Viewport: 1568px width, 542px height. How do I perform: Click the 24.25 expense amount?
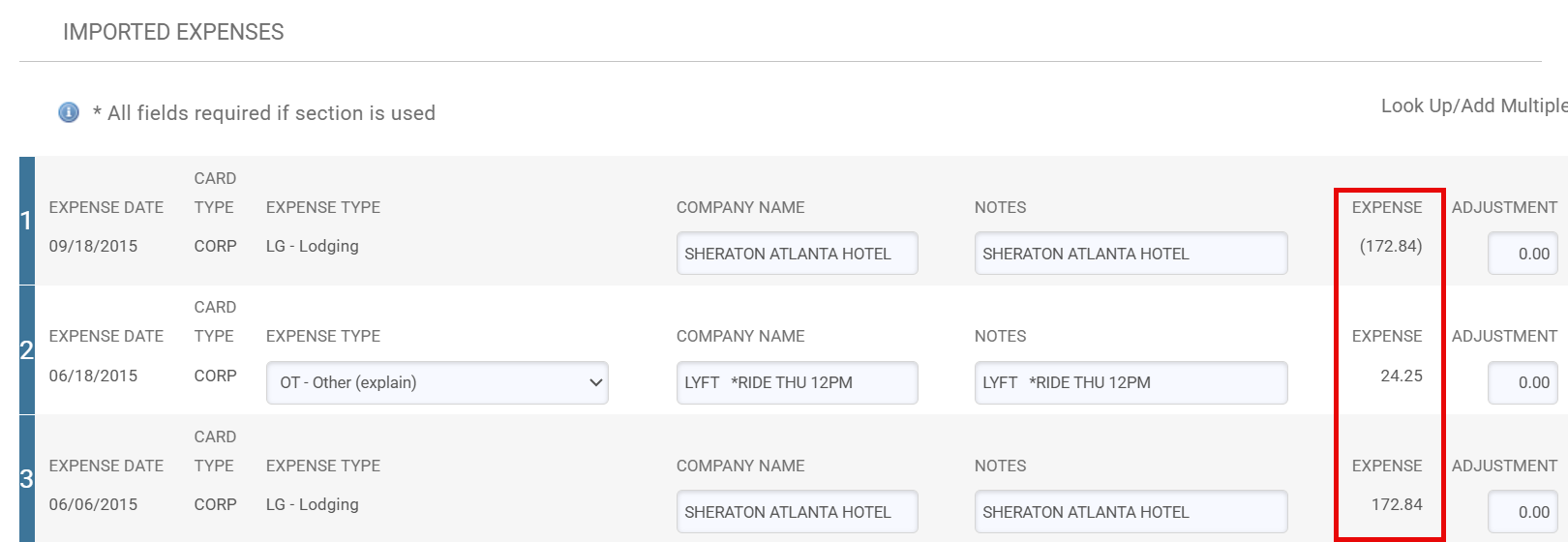click(1401, 376)
